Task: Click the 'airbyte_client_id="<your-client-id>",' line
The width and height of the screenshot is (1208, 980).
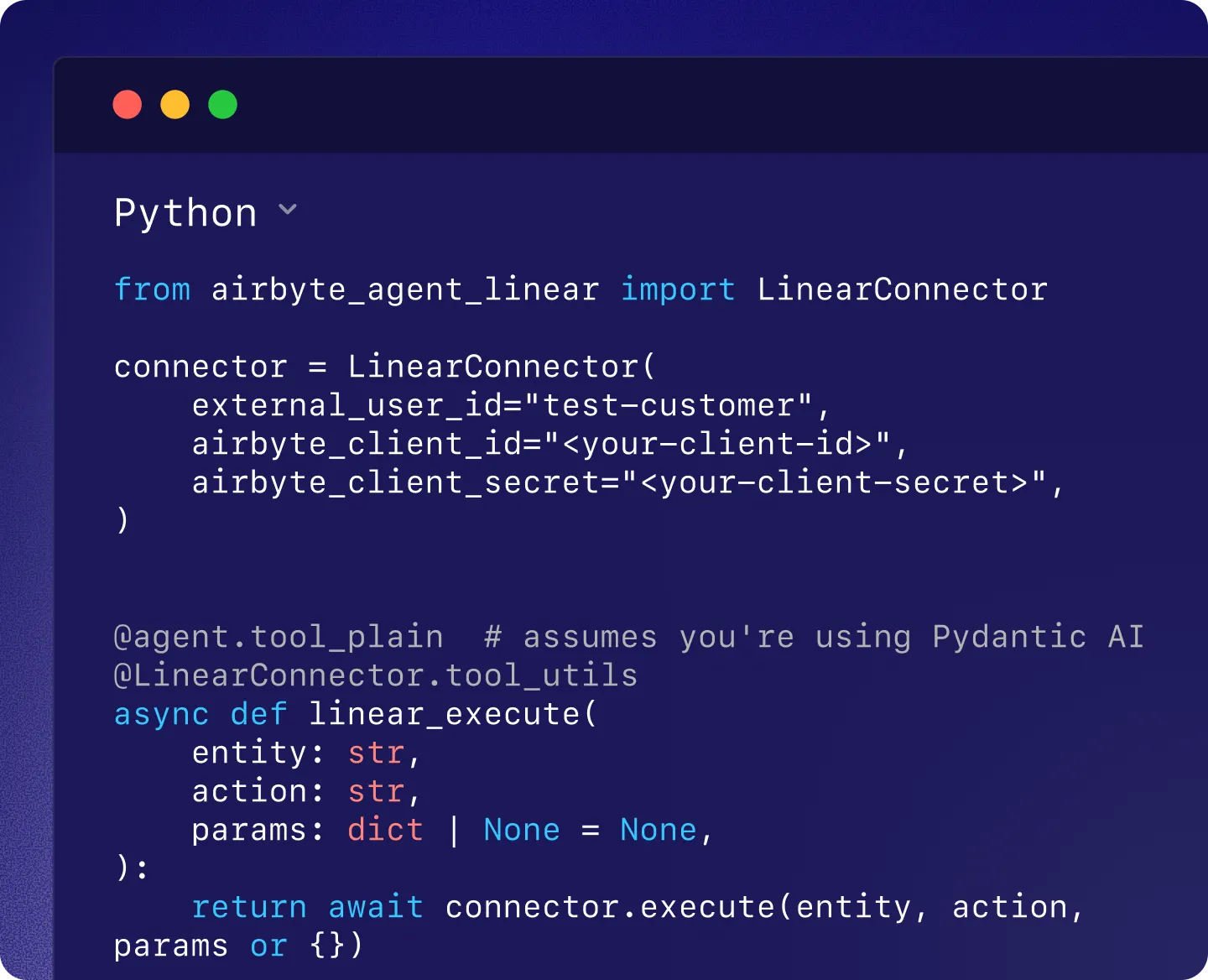Action: click(x=550, y=444)
